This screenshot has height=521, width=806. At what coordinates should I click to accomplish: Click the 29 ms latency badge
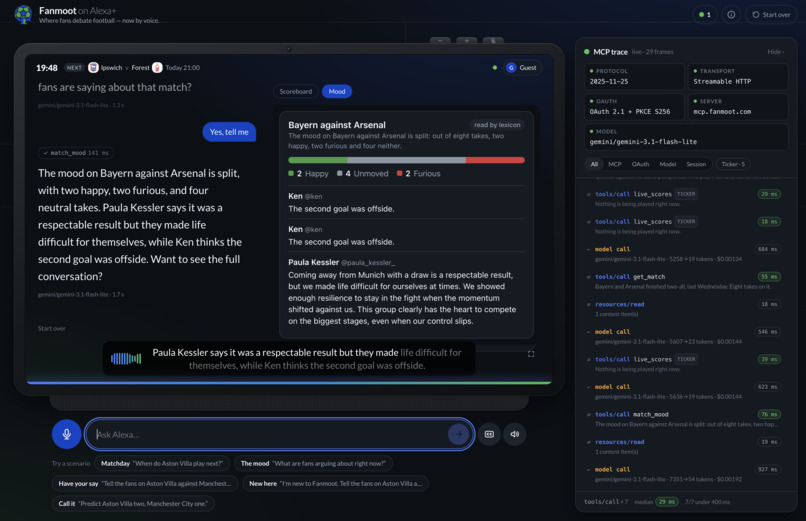[x=769, y=194]
